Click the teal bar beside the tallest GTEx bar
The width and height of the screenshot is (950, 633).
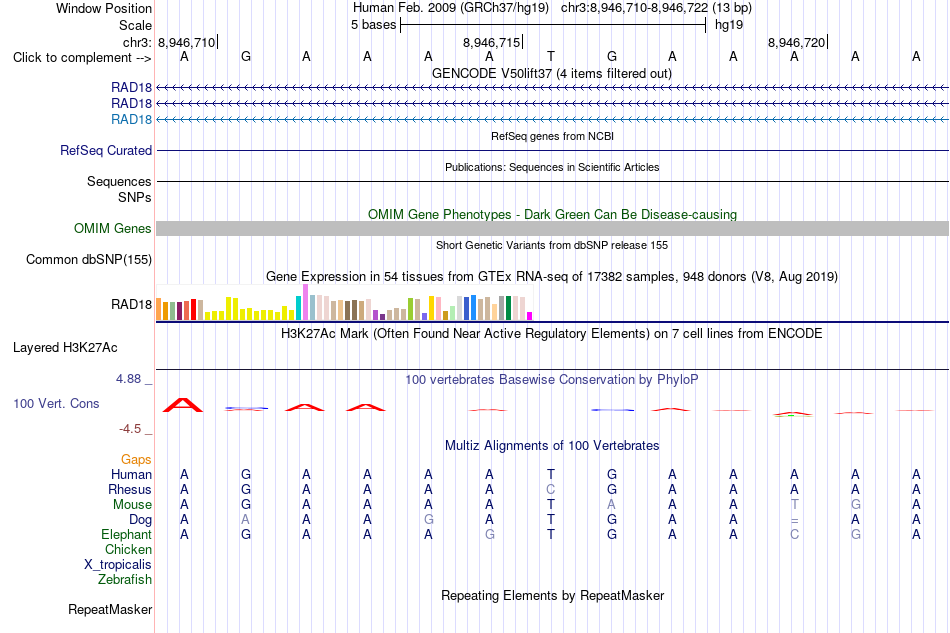[x=298, y=308]
